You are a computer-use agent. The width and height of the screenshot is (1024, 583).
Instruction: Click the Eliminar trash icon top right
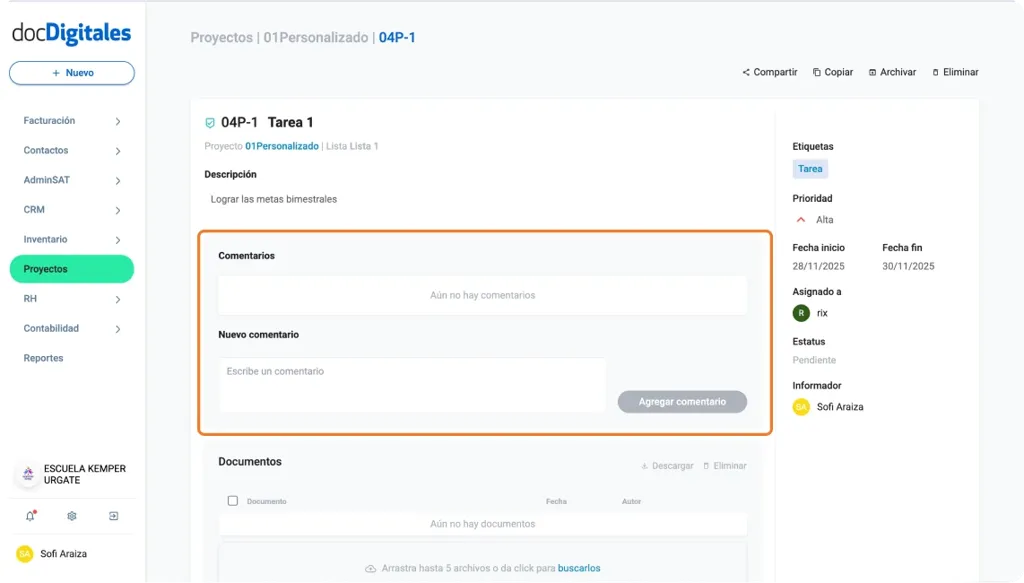click(937, 71)
